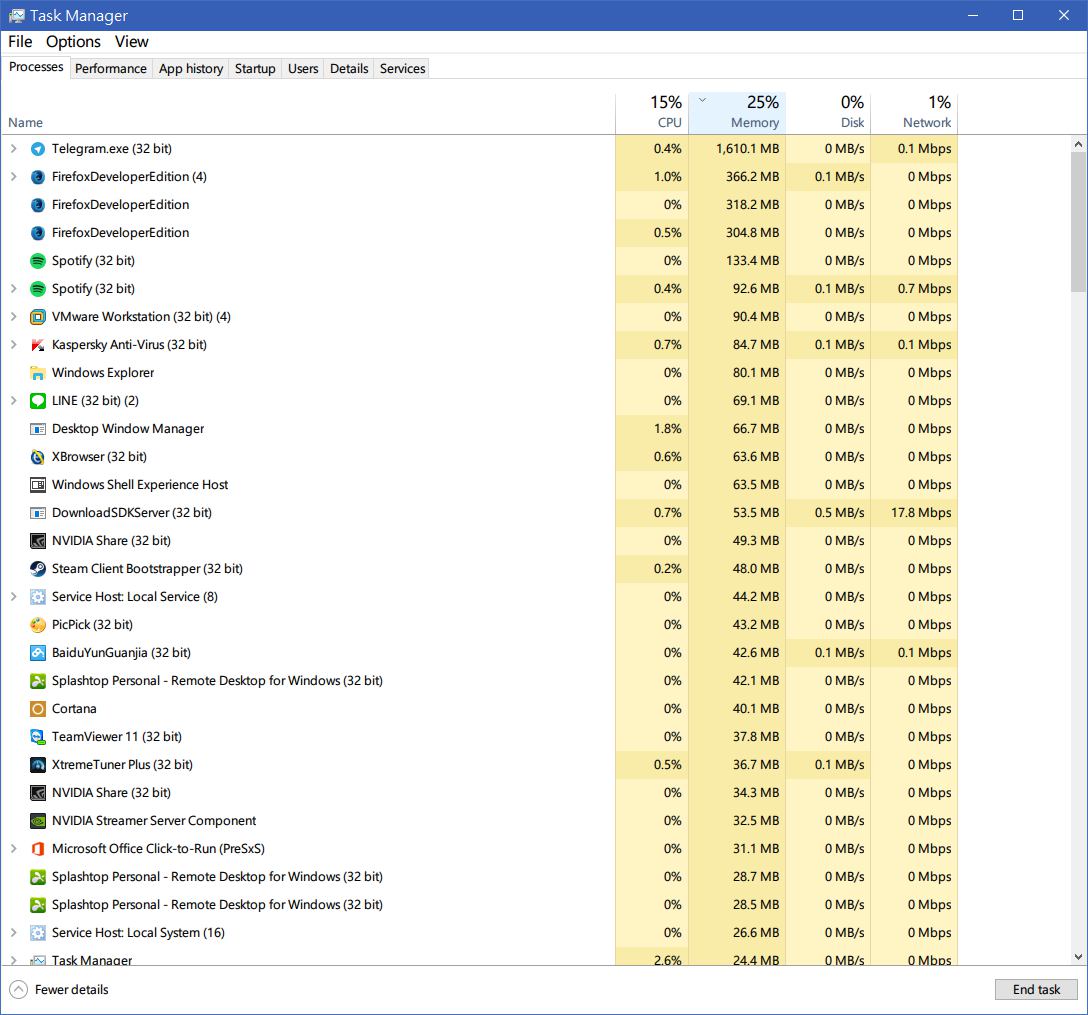
Task: Expand Service Host: Local System (16)
Action: pyautogui.click(x=13, y=932)
